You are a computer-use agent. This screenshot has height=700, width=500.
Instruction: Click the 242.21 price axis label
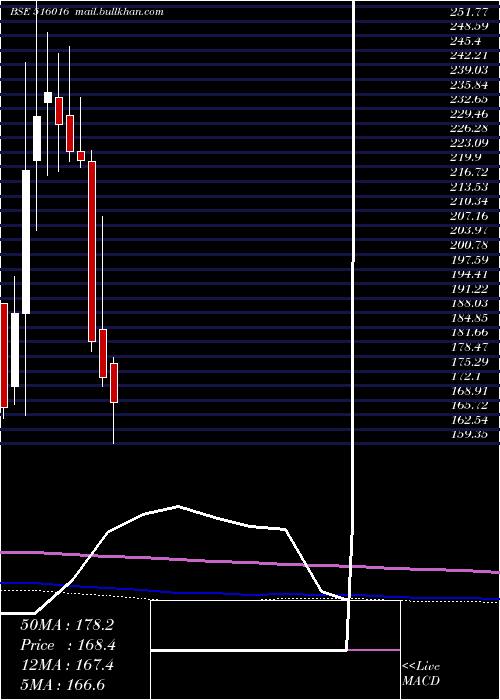point(469,56)
